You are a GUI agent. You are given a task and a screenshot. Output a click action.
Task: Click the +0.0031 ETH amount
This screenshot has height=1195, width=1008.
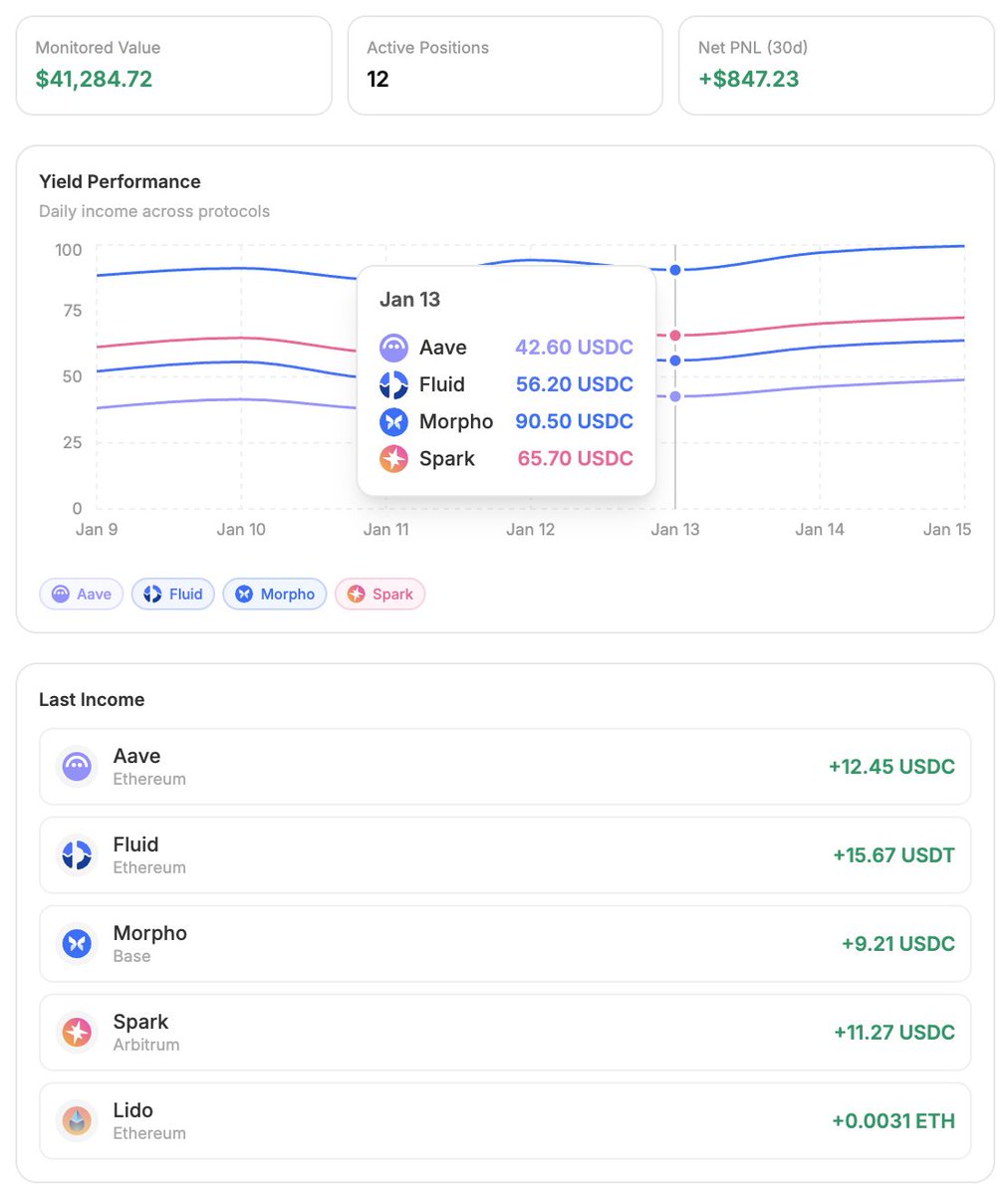pyautogui.click(x=893, y=1121)
